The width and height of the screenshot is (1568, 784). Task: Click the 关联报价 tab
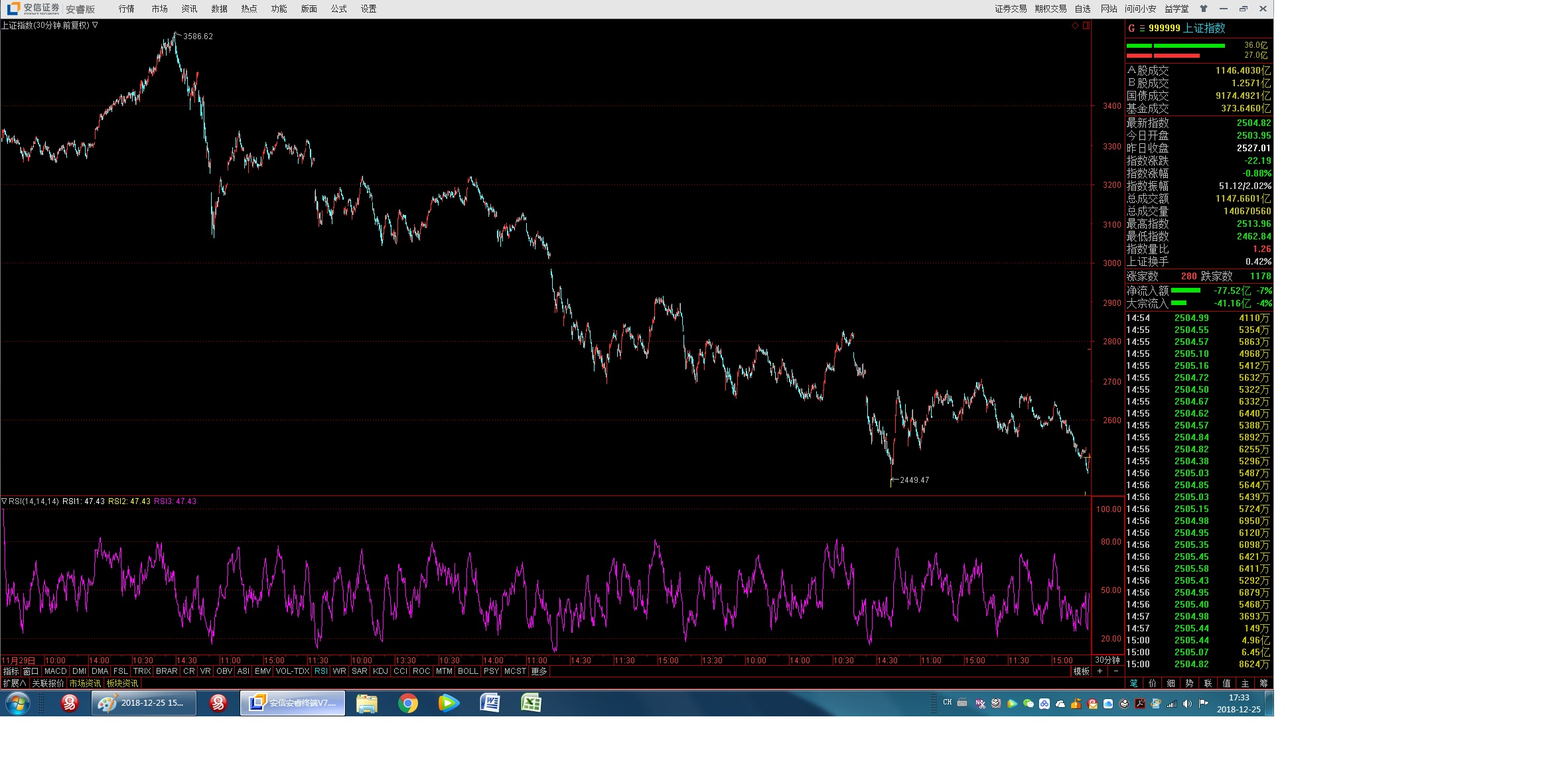click(x=48, y=683)
